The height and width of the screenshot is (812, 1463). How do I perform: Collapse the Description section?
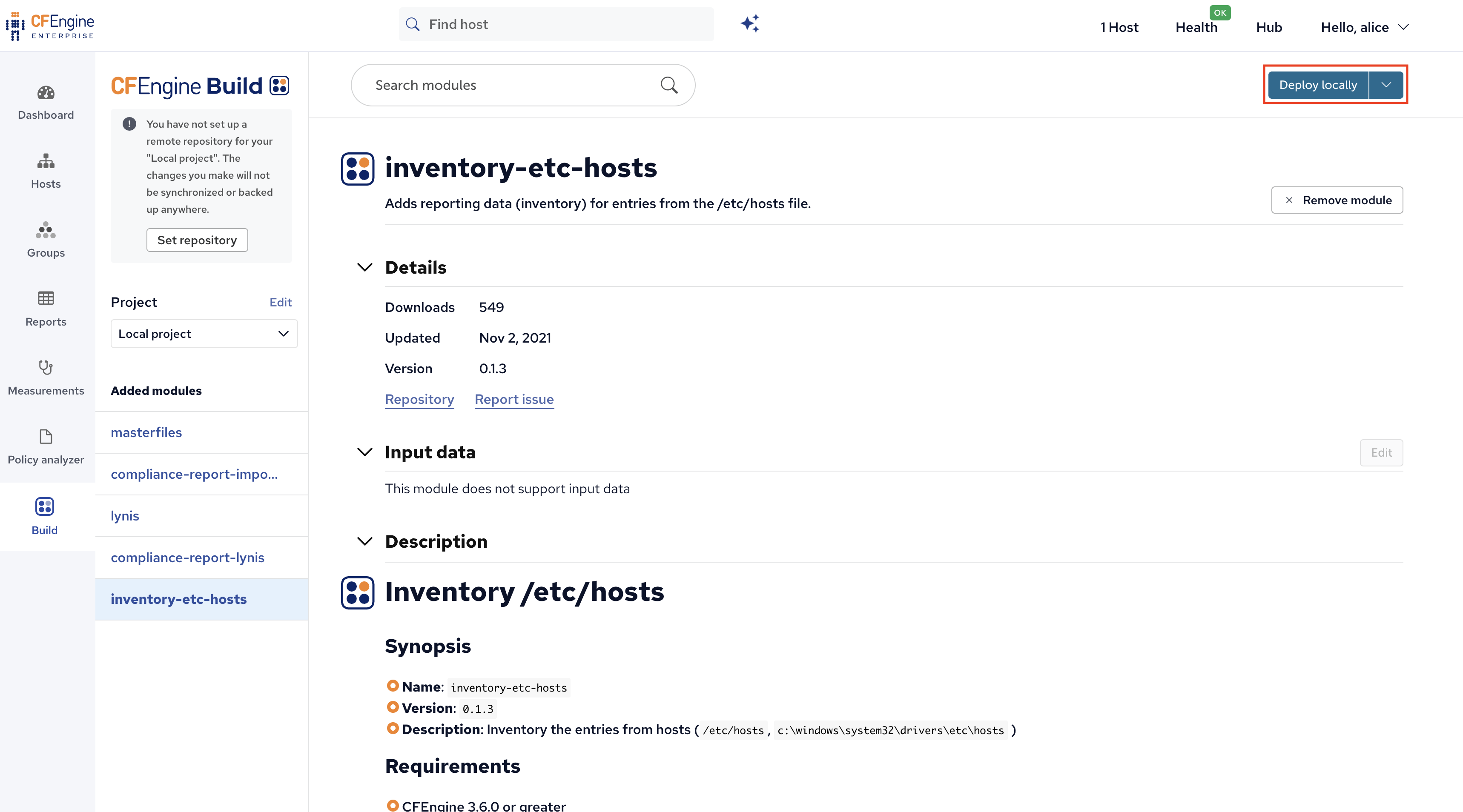[364, 541]
